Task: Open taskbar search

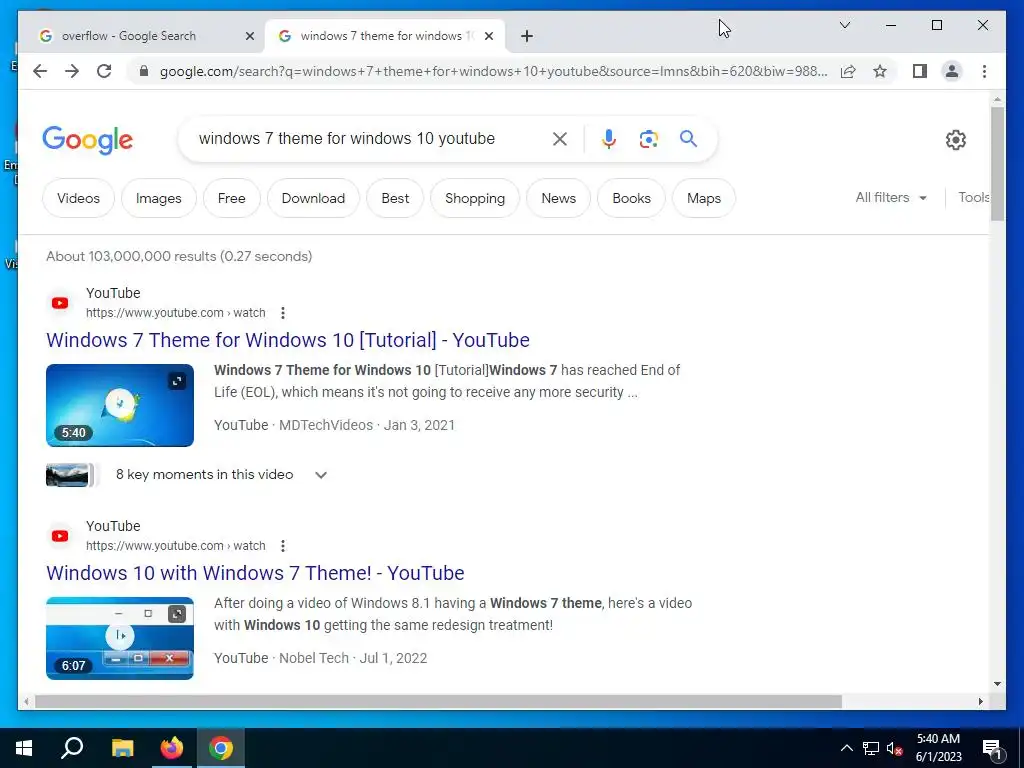Action: coord(72,748)
